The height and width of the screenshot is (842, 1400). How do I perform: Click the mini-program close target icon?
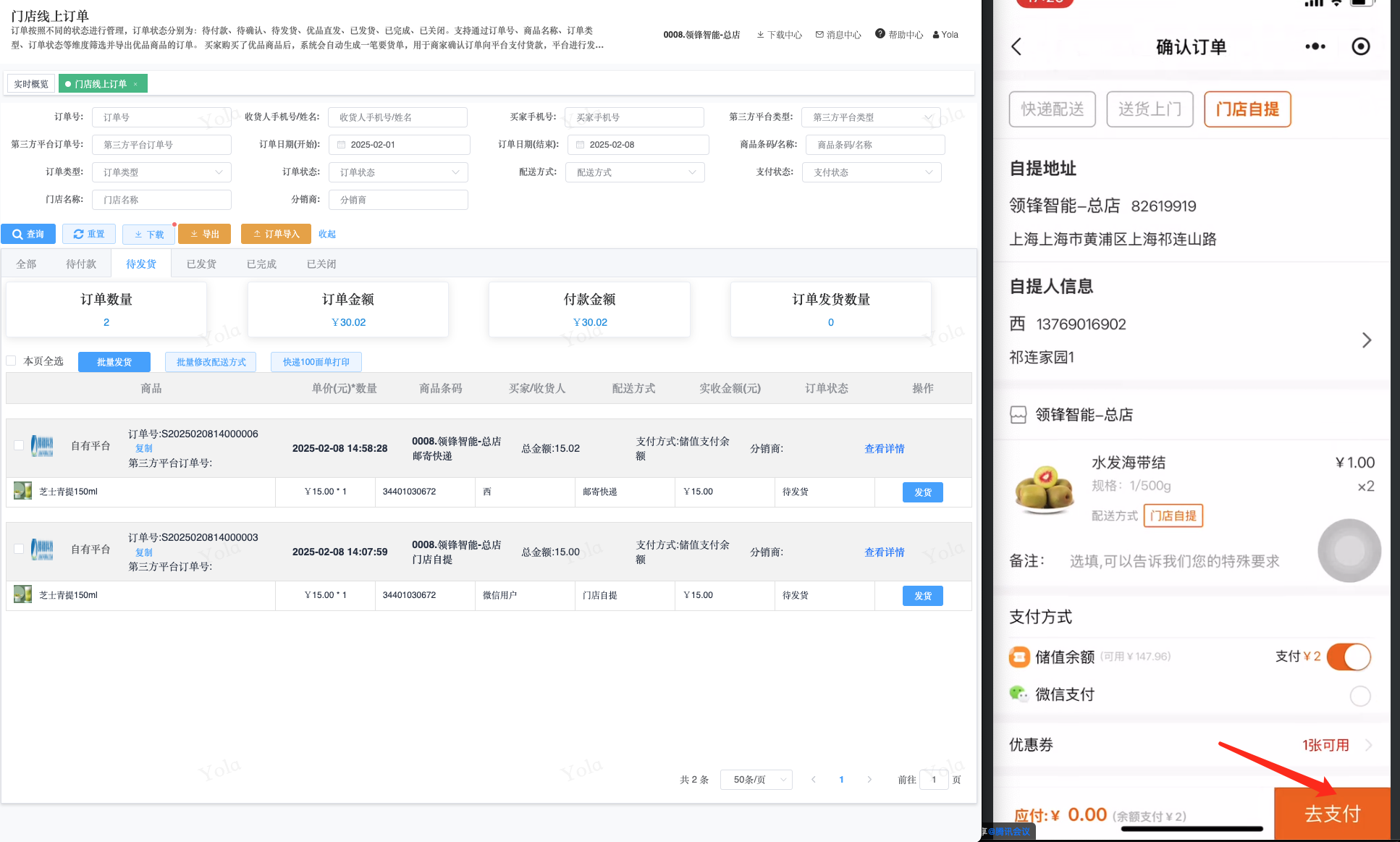point(1360,47)
